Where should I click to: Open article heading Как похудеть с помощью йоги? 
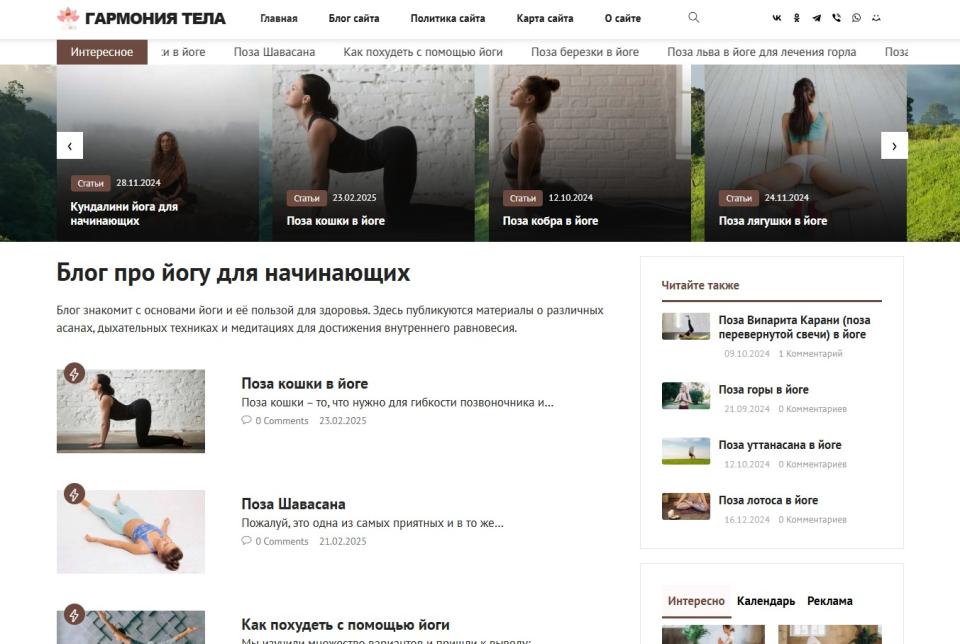[345, 625]
